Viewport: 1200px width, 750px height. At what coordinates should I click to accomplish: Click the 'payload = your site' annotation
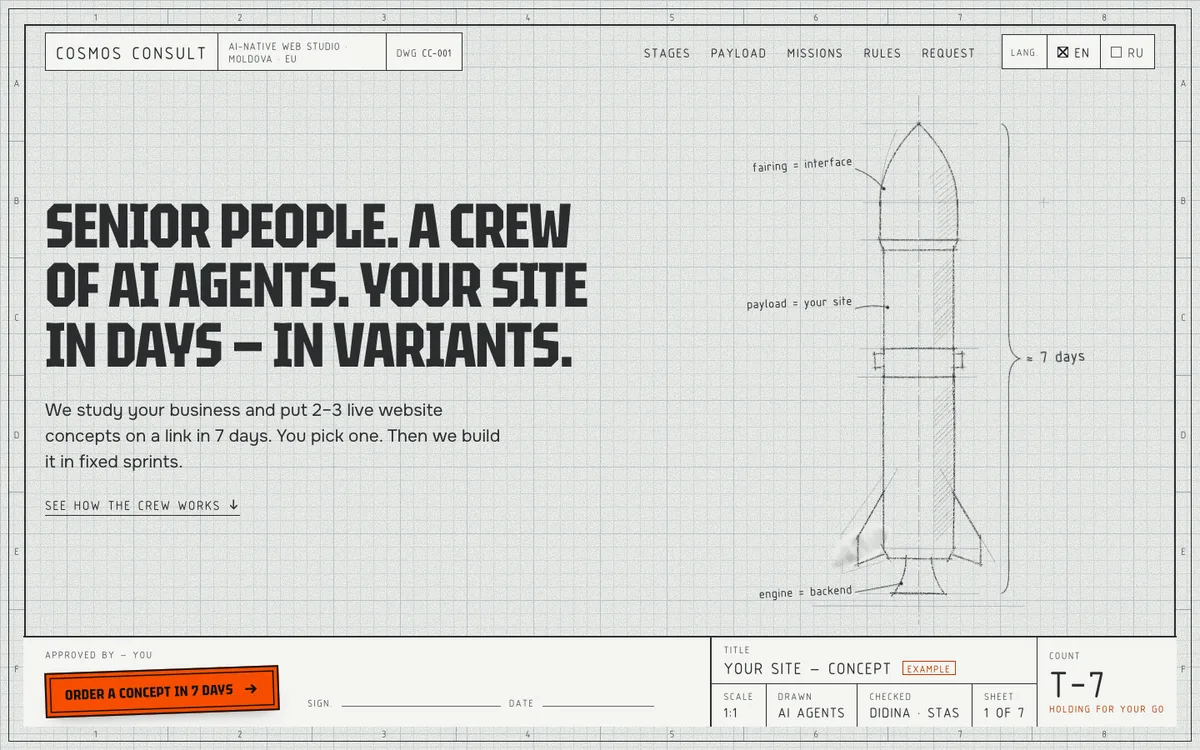(799, 303)
